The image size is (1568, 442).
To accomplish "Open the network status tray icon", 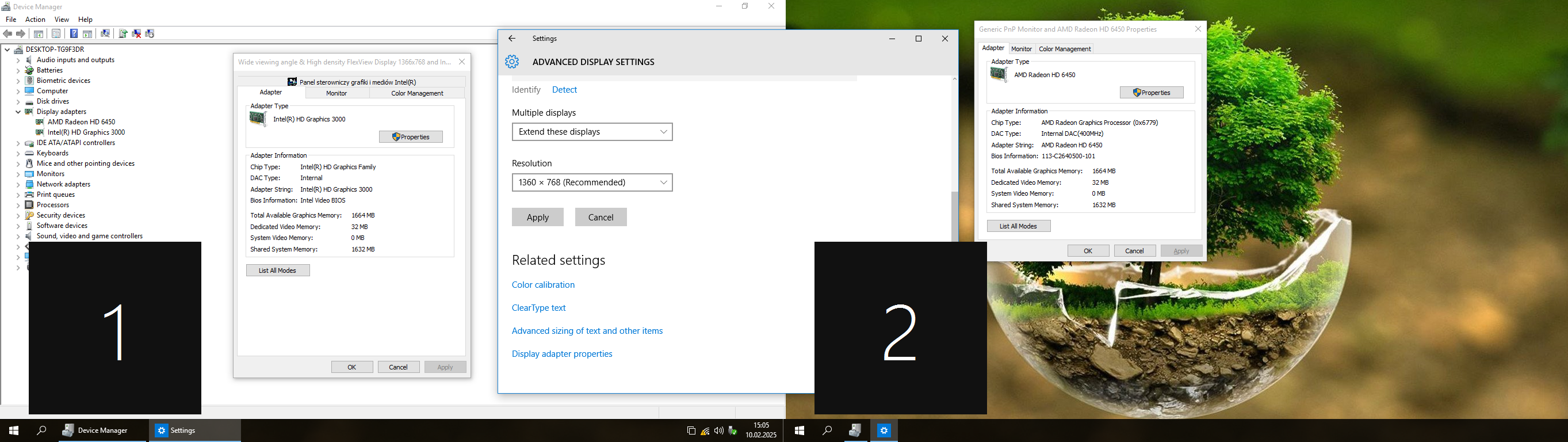I will 705,431.
